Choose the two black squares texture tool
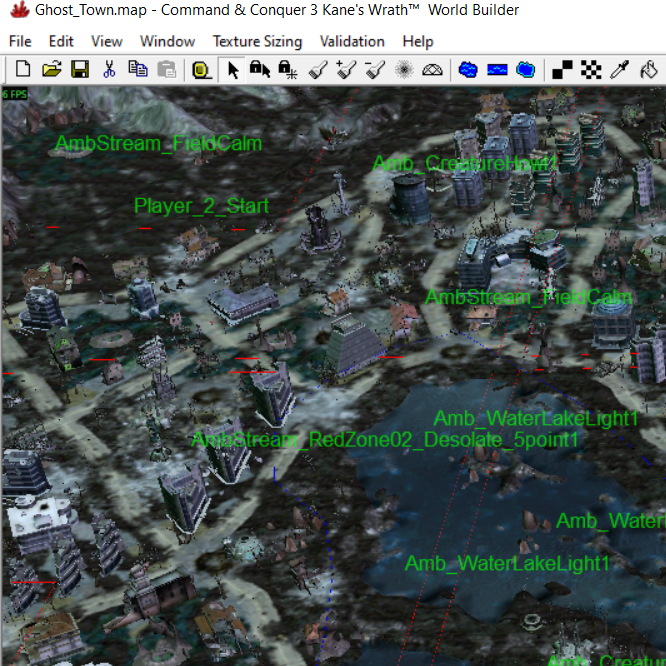Screen dimensions: 666x666 coord(562,70)
